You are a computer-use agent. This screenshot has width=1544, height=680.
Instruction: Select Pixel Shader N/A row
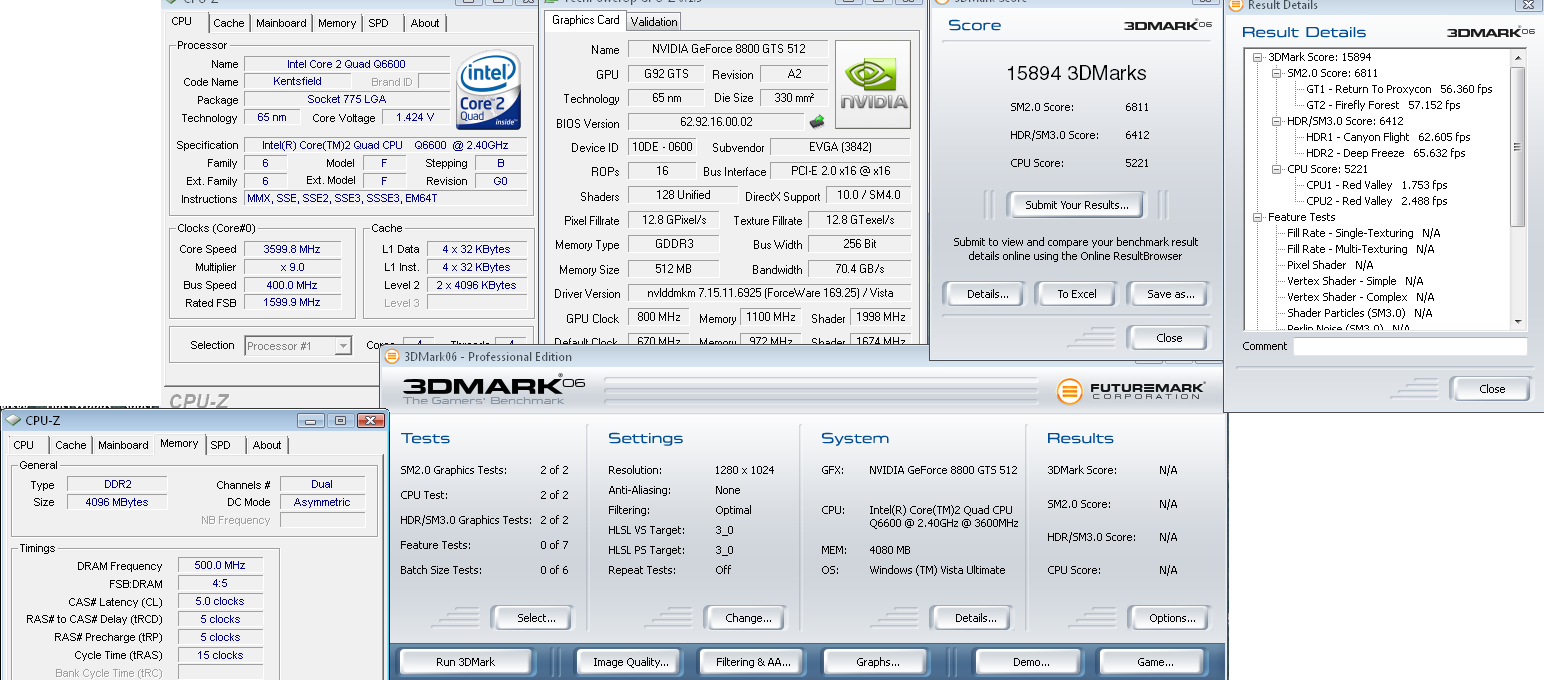1331,265
